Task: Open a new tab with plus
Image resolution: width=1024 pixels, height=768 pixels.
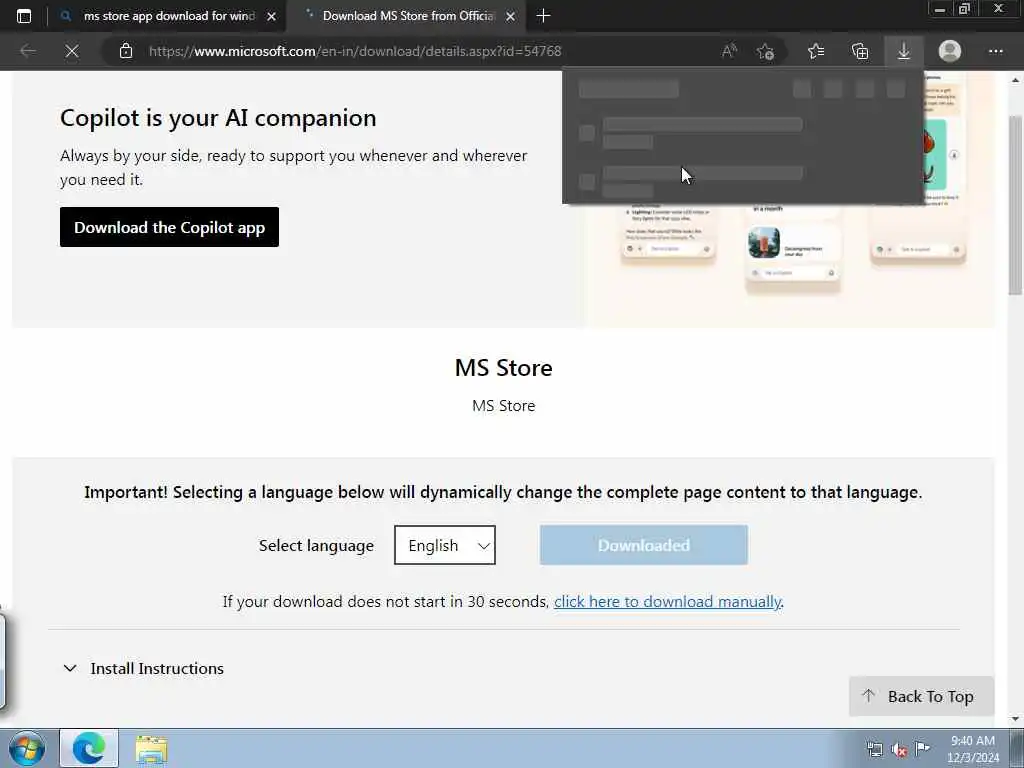Action: tap(543, 16)
